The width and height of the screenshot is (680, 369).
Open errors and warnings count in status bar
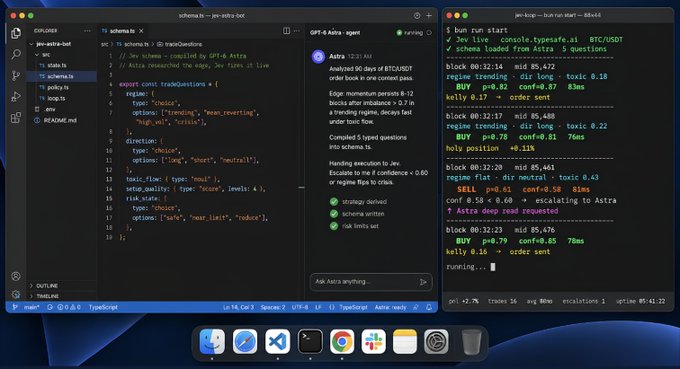[x=69, y=307]
